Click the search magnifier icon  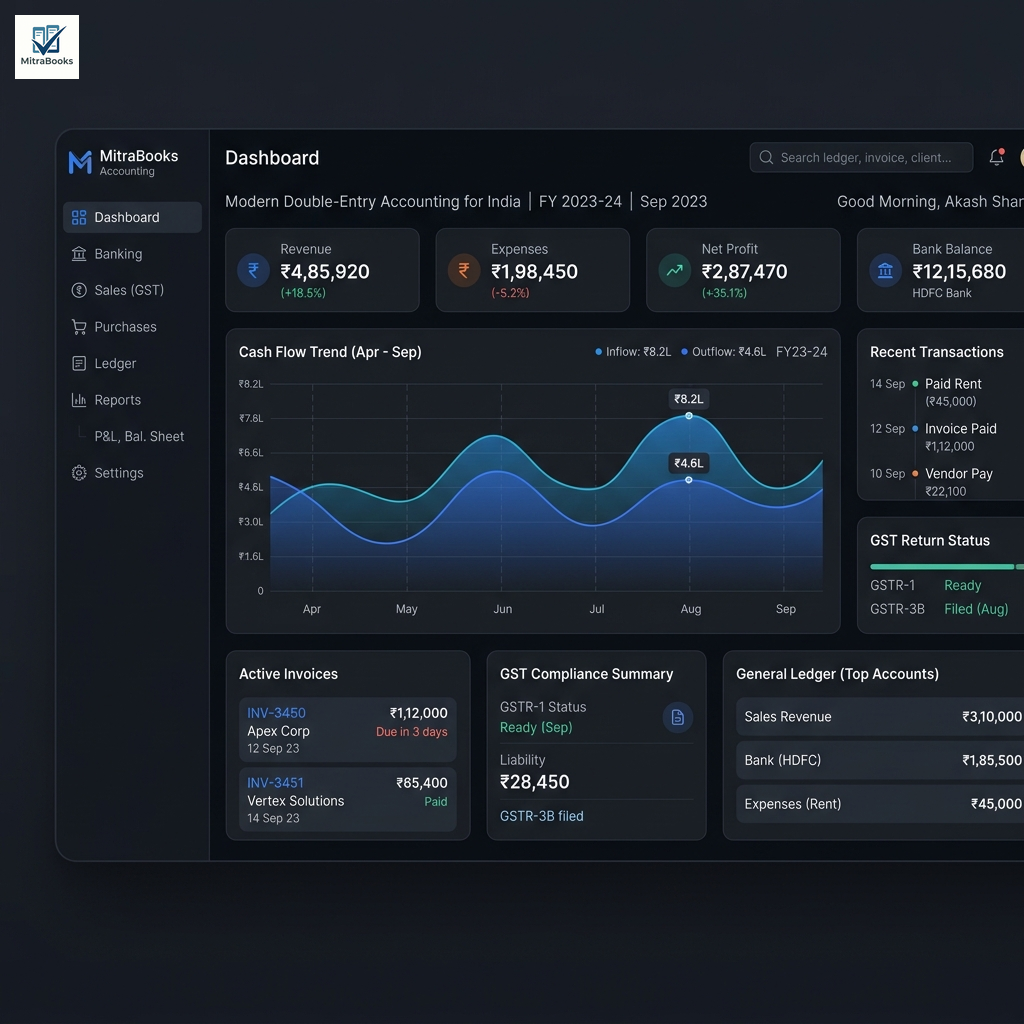tap(766, 157)
